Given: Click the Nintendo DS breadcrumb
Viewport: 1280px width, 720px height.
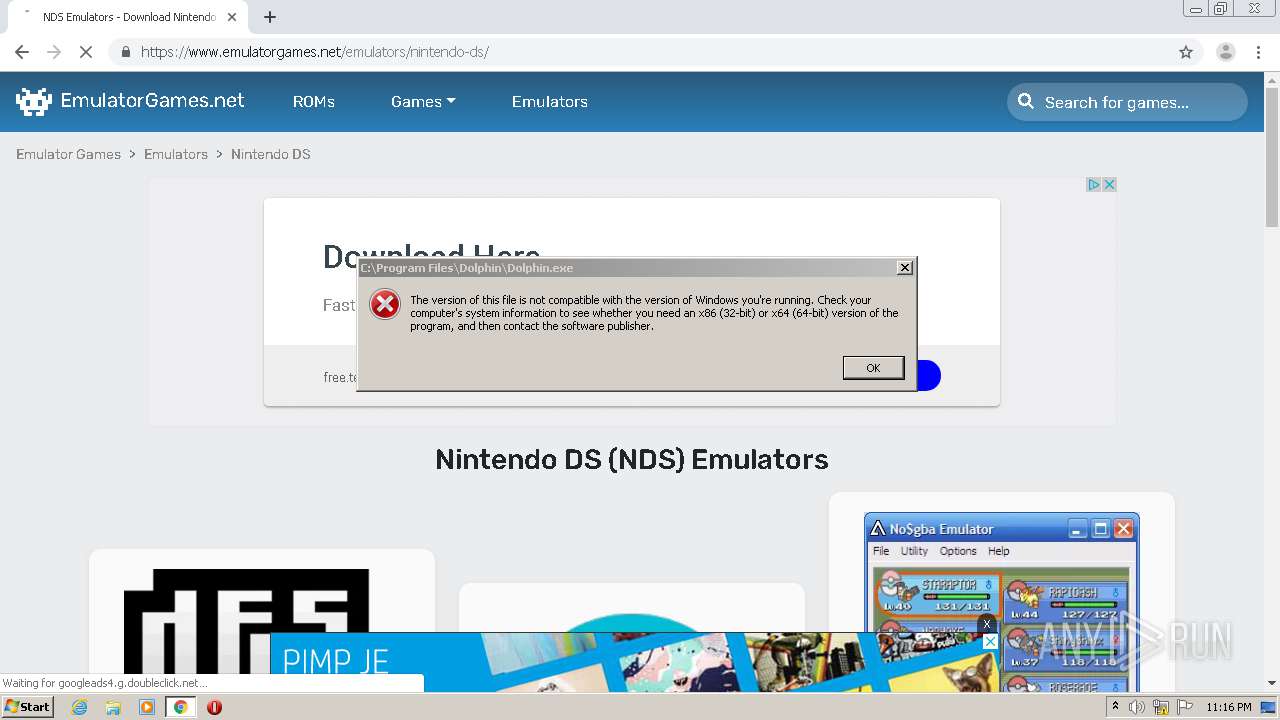Looking at the screenshot, I should pyautogui.click(x=271, y=154).
